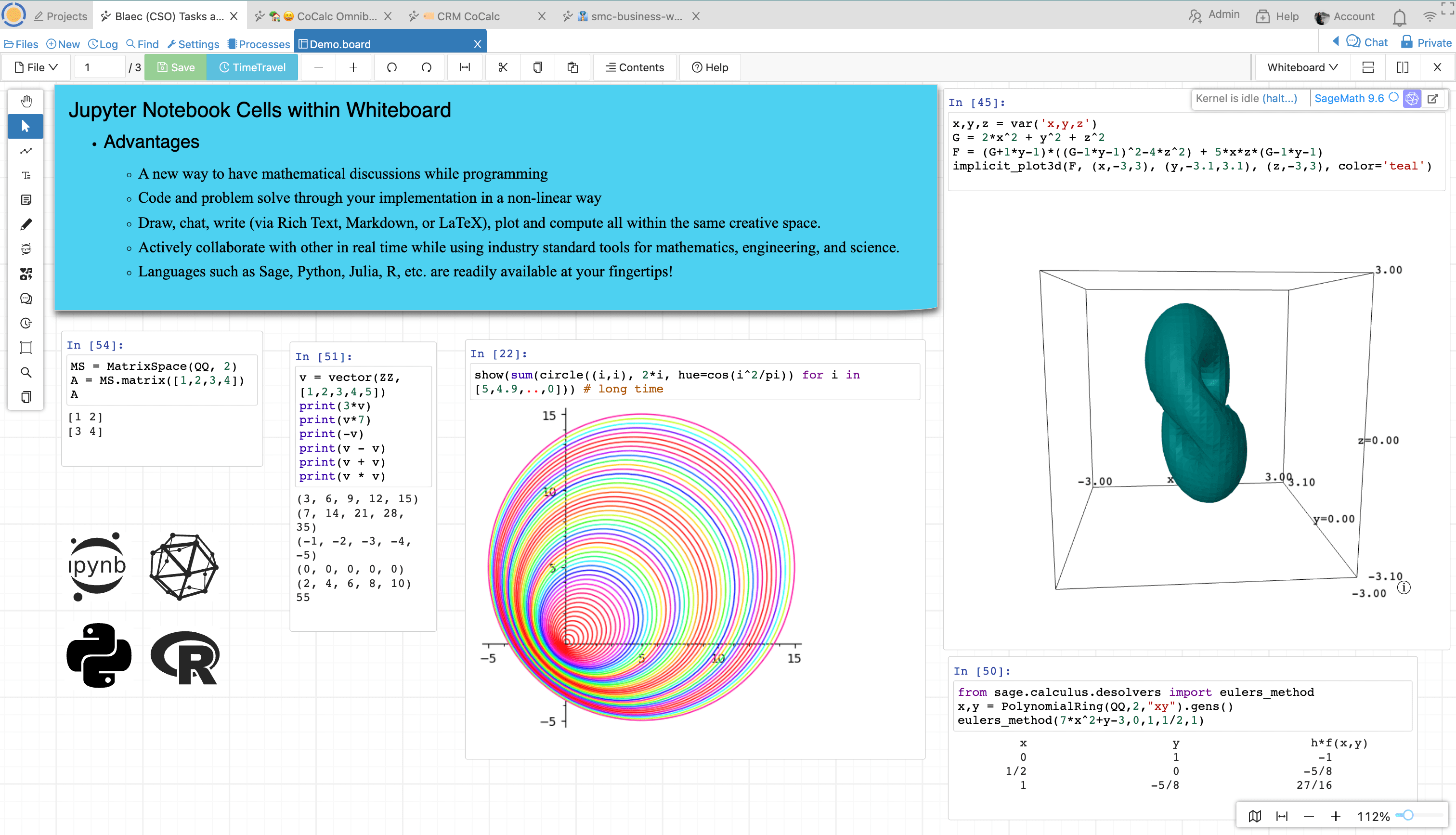
Task: Click the Save button
Action: click(175, 67)
